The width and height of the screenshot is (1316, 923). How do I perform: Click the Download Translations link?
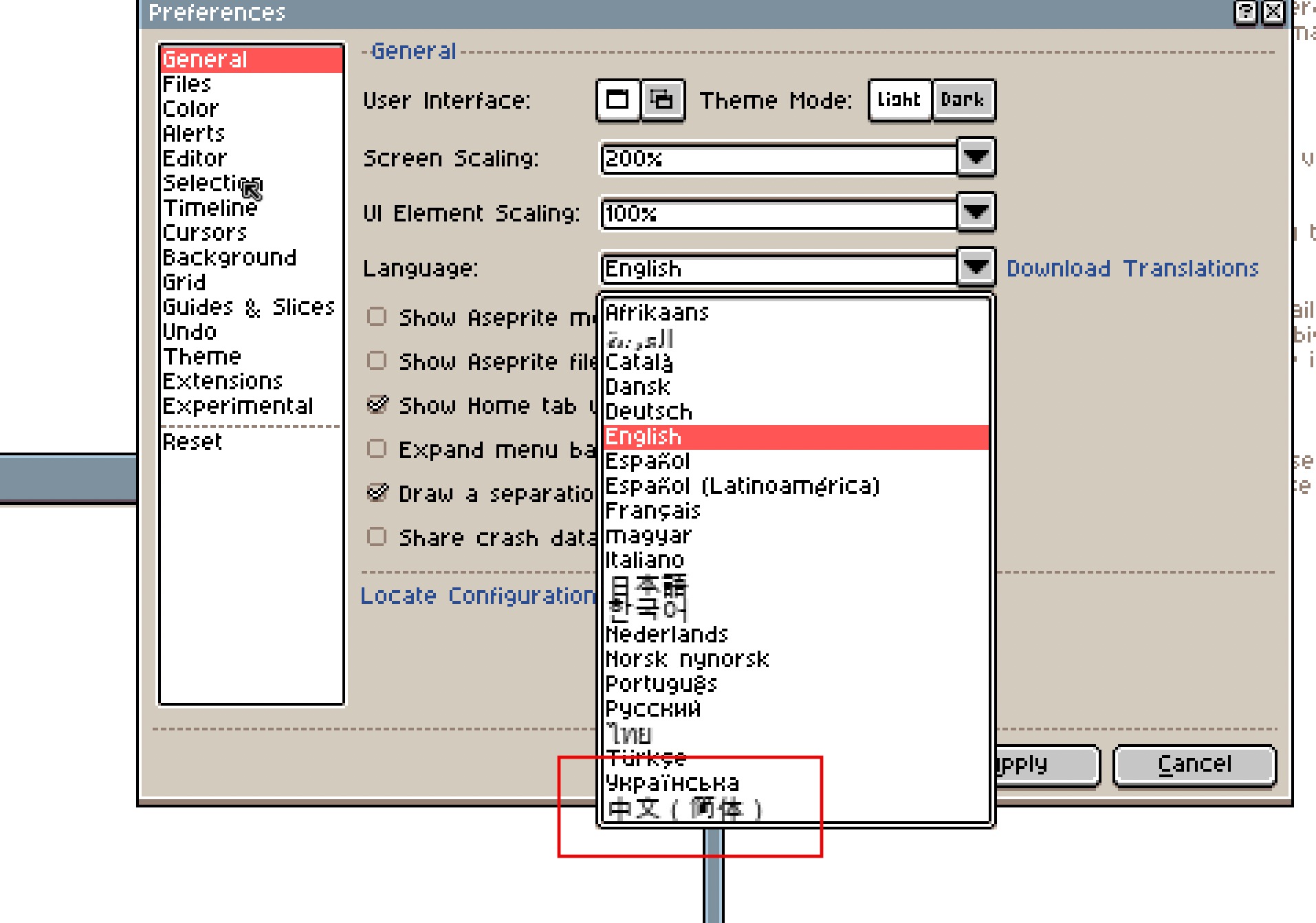1132,268
